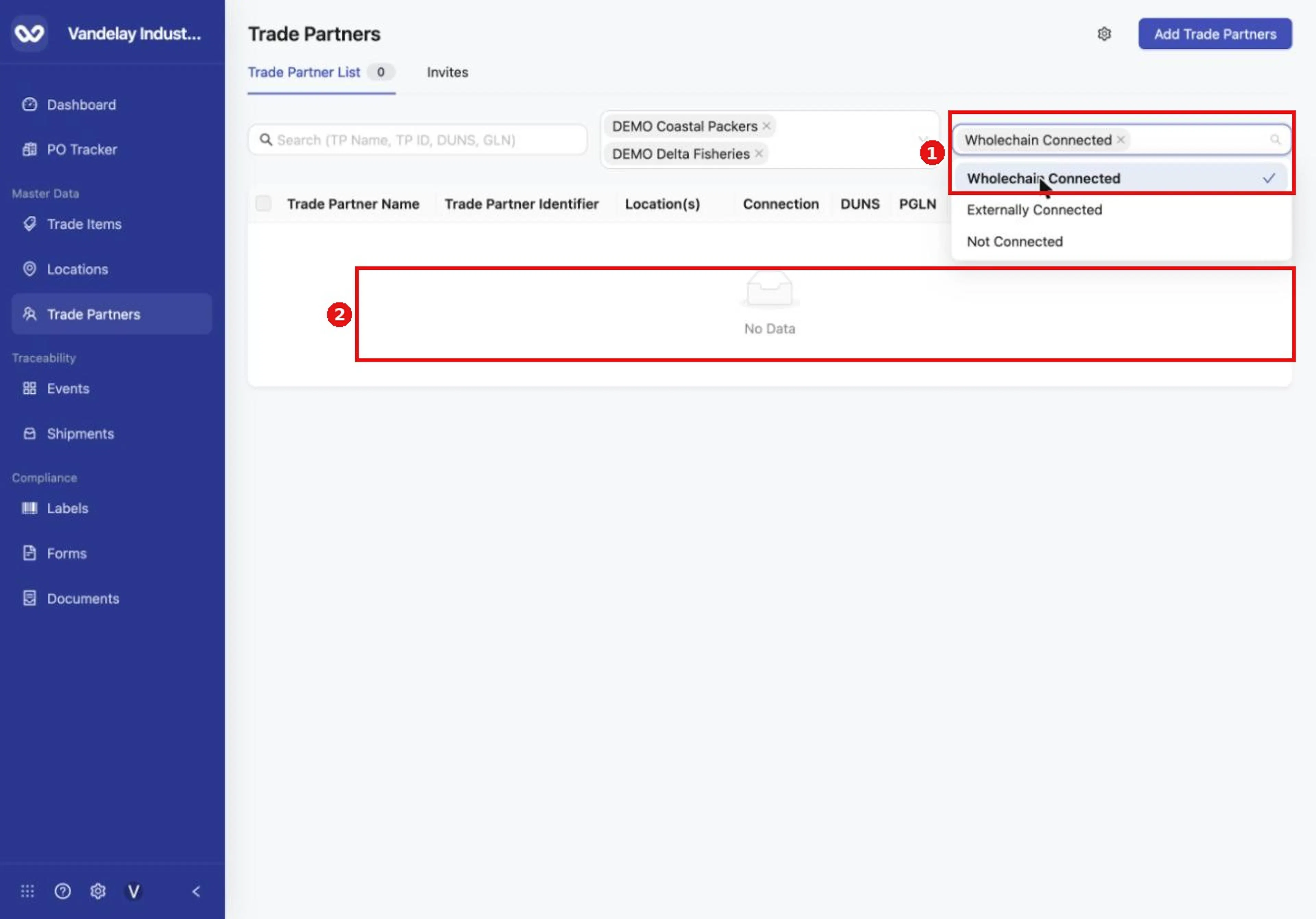The image size is (1316, 919).
Task: Open the Documents page
Action: coord(83,599)
